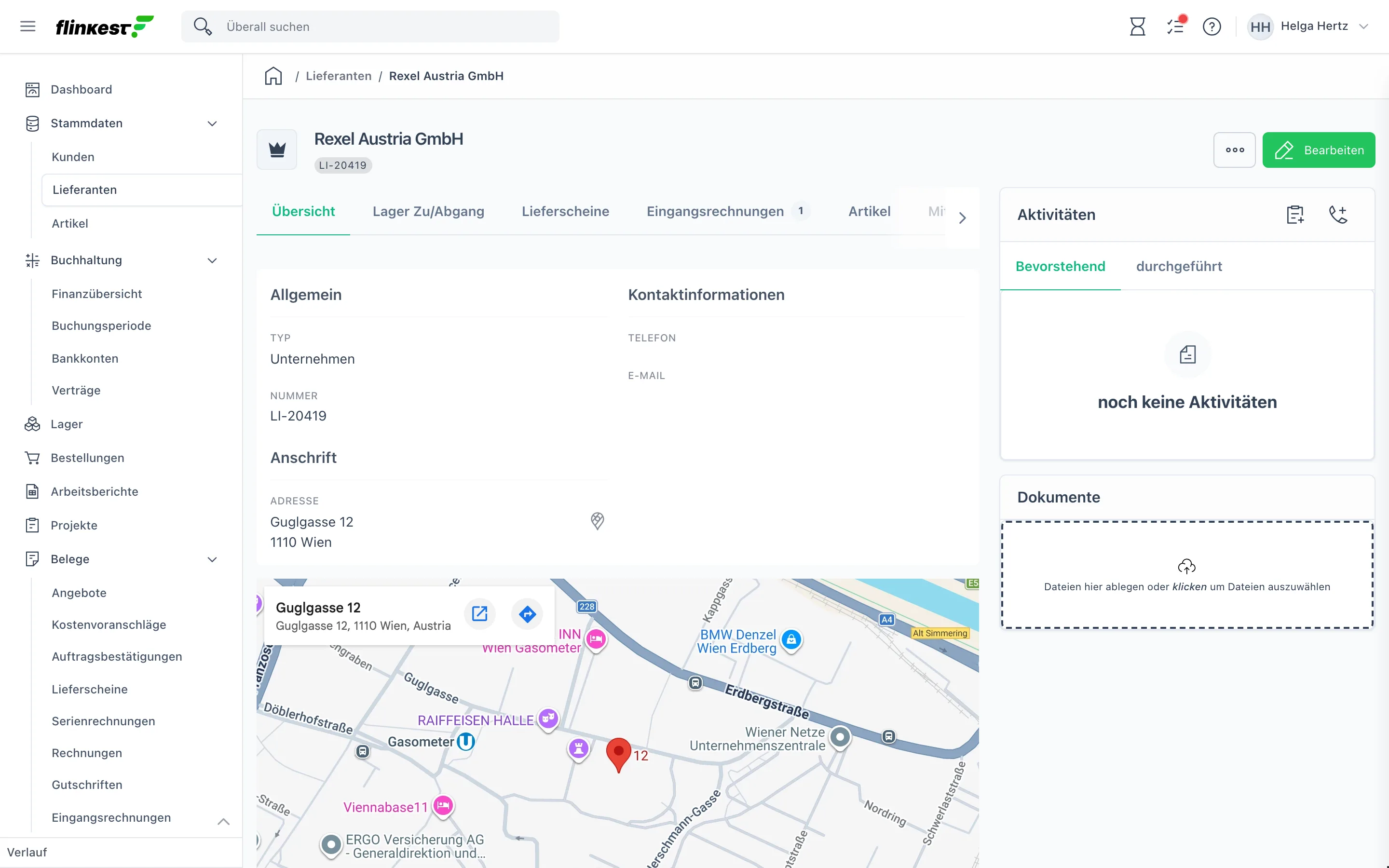Open Kostenvoranschläge in the sidebar
This screenshot has height=868, width=1389.
click(x=109, y=625)
